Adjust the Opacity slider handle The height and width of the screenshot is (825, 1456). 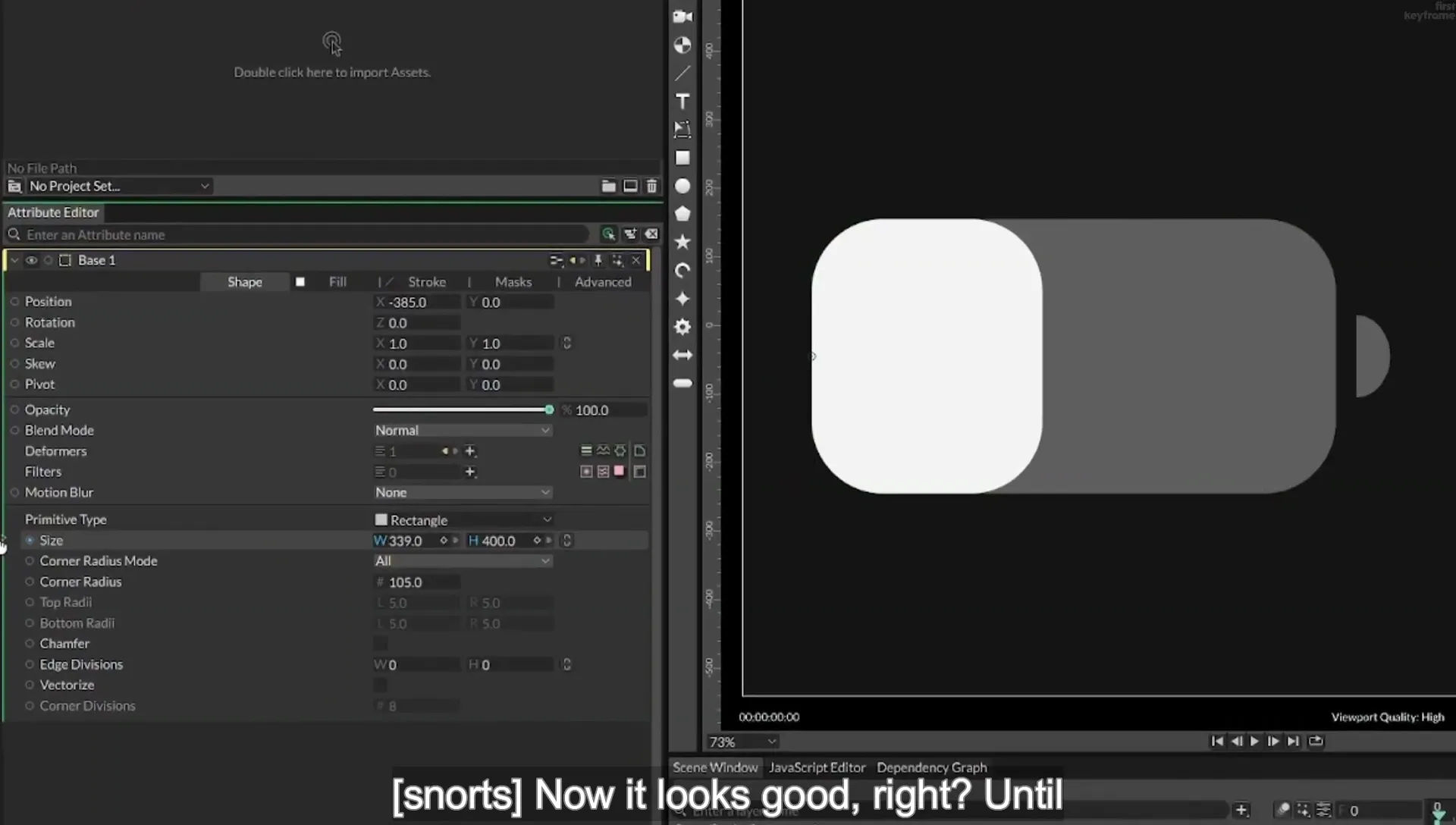(549, 409)
